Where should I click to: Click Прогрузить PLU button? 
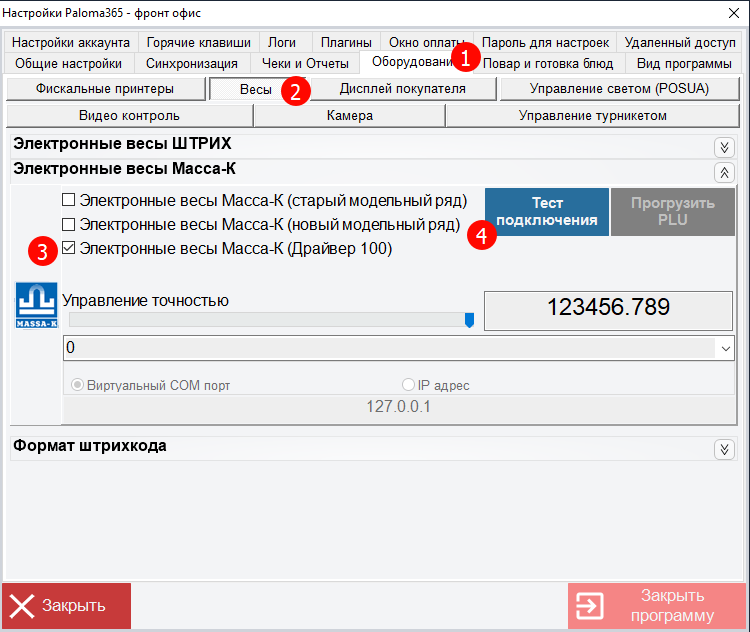[673, 211]
